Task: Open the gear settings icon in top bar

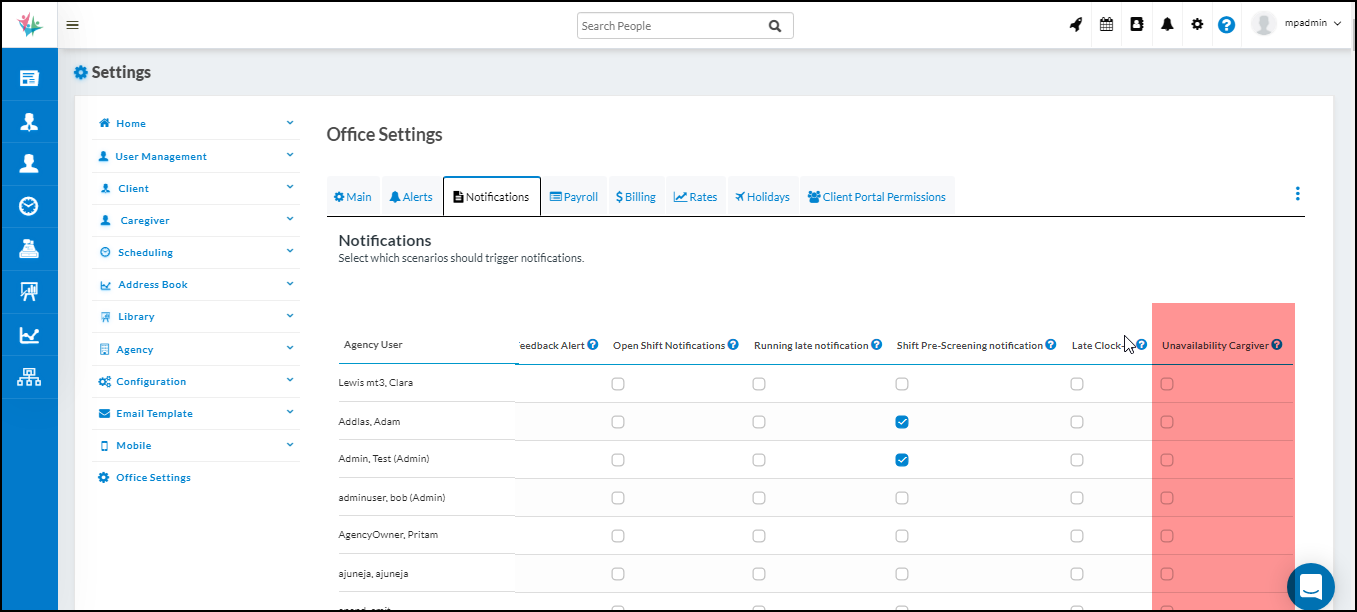Action: coord(1197,24)
